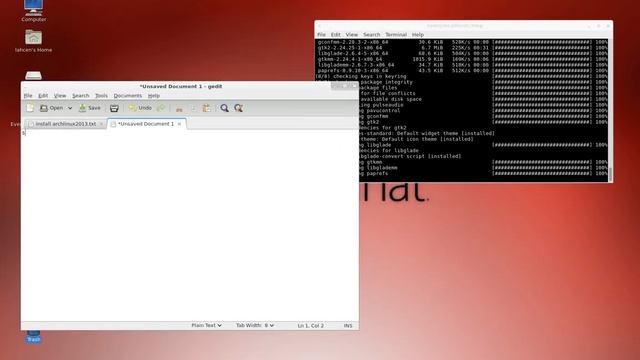Screen dimensions: 640x360
Task: Paste from clipboard icon in gedit
Action: pos(207,108)
